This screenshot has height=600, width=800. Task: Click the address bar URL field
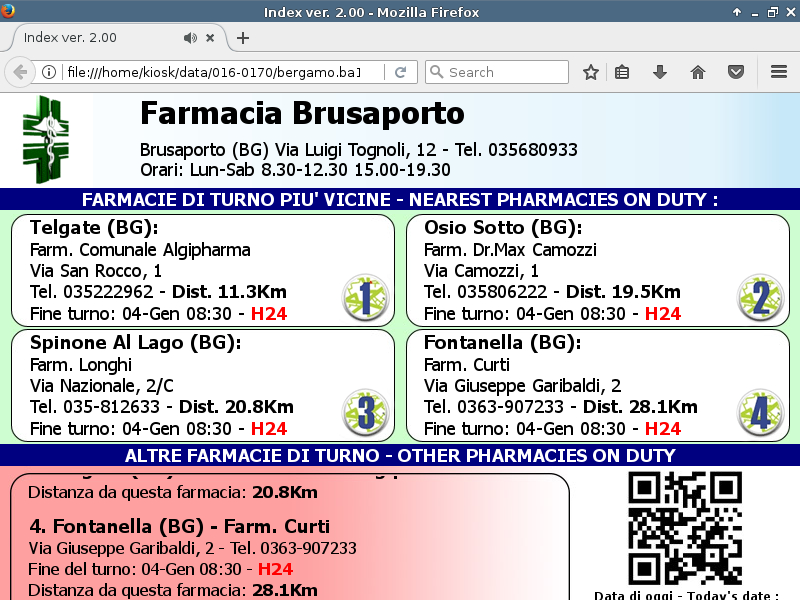tap(220, 72)
